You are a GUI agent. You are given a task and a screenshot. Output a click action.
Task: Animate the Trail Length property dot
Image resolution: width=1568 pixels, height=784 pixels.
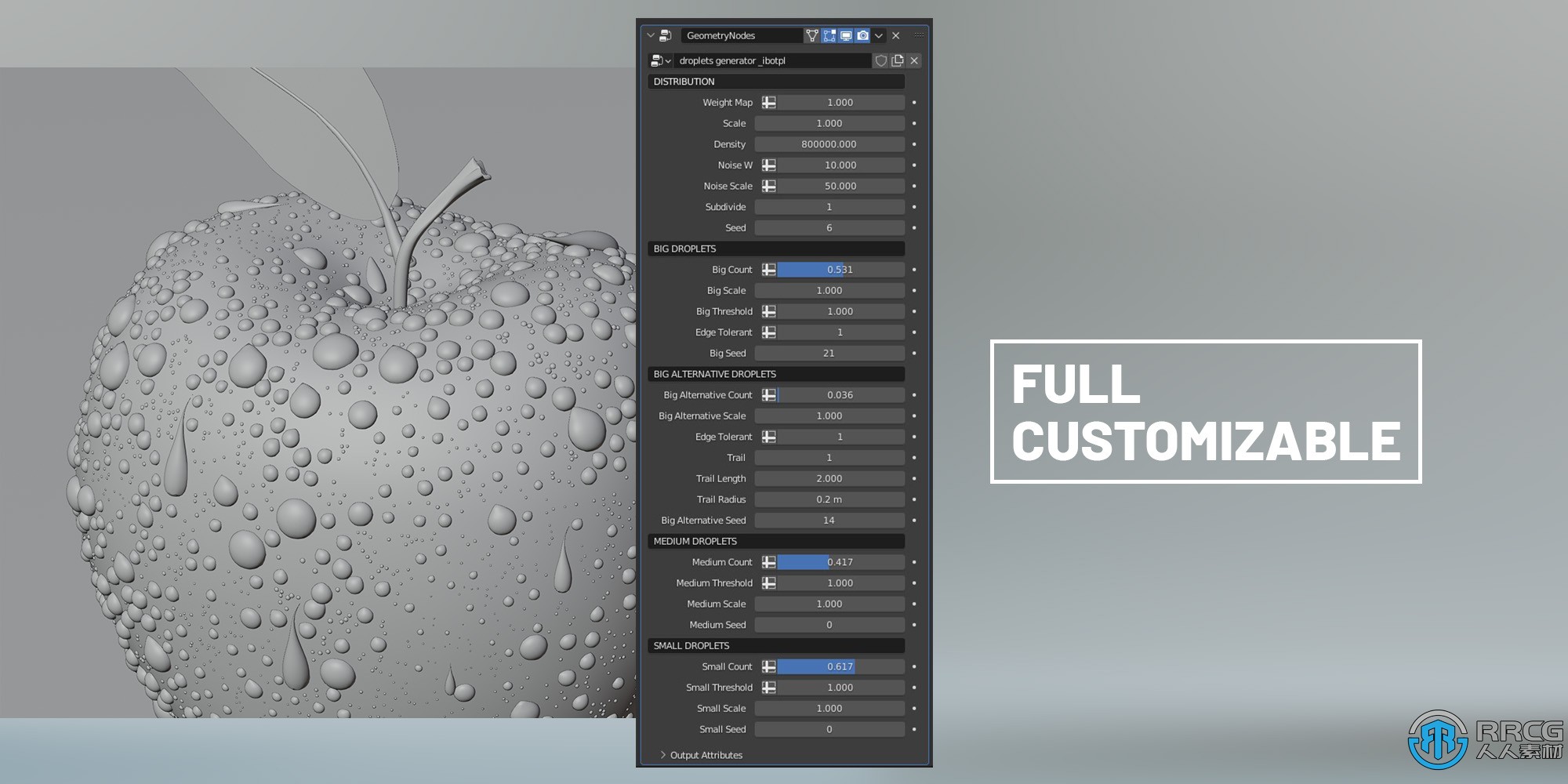(914, 478)
